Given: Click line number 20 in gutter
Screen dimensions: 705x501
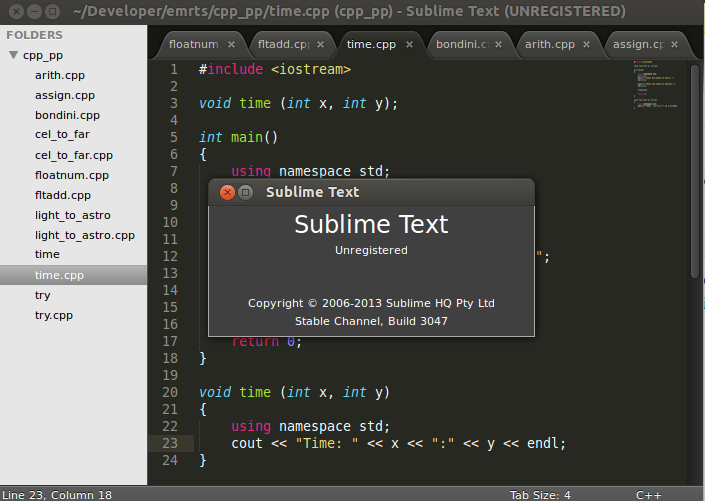Looking at the screenshot, I should pos(170,393).
